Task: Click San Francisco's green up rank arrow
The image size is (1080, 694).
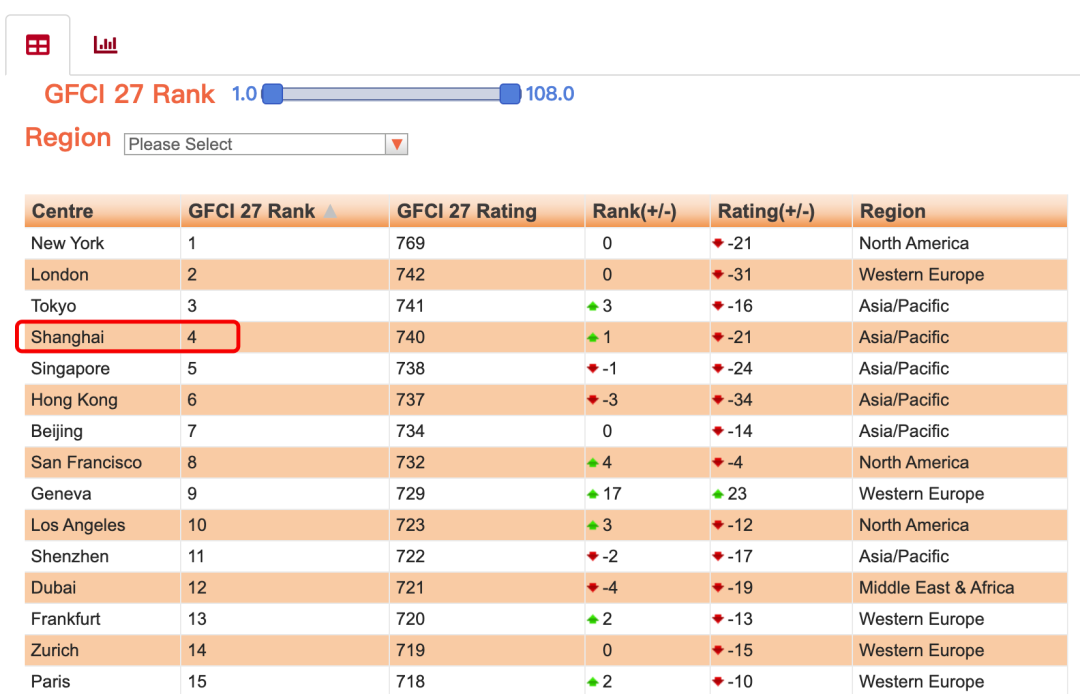Action: pyautogui.click(x=592, y=463)
